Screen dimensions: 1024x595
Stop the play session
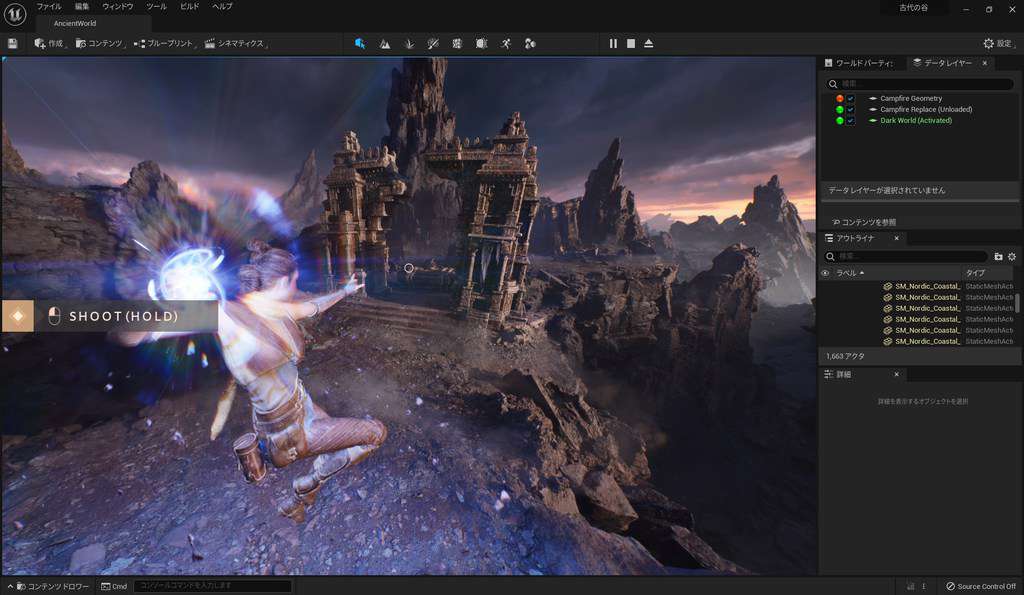(631, 44)
